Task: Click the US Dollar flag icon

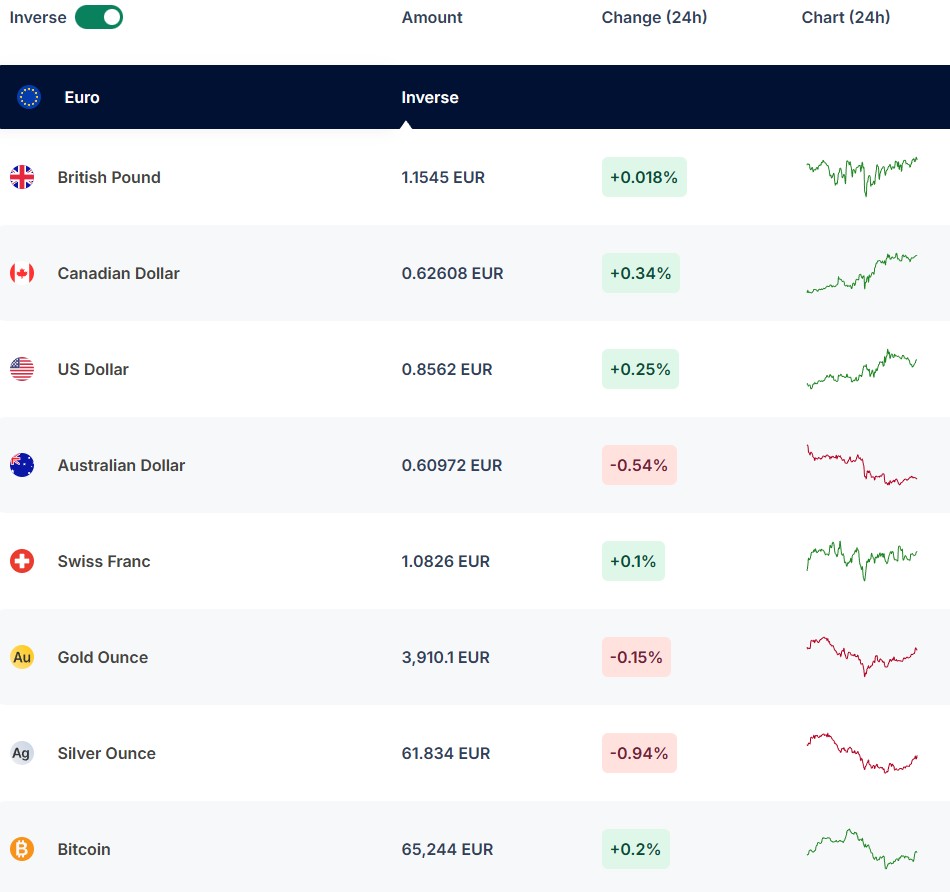Action: tap(22, 369)
